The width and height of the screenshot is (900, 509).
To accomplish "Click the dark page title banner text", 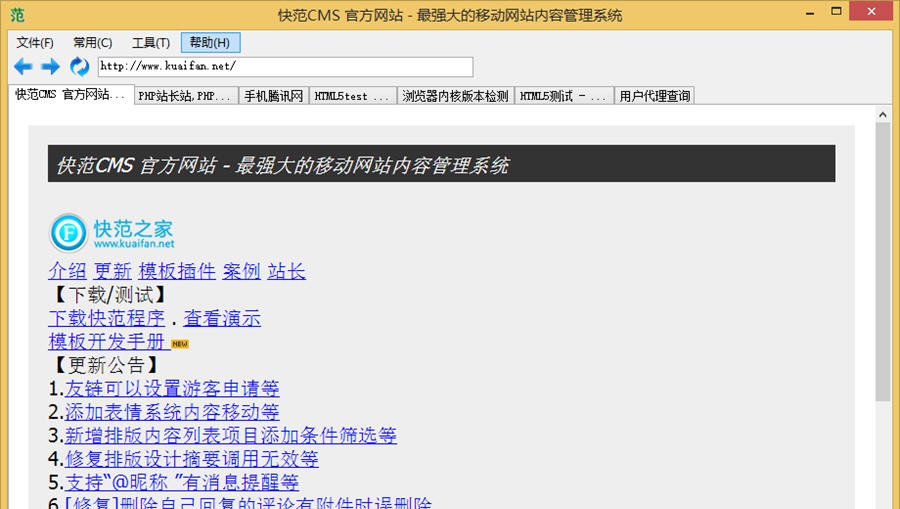I will point(282,165).
